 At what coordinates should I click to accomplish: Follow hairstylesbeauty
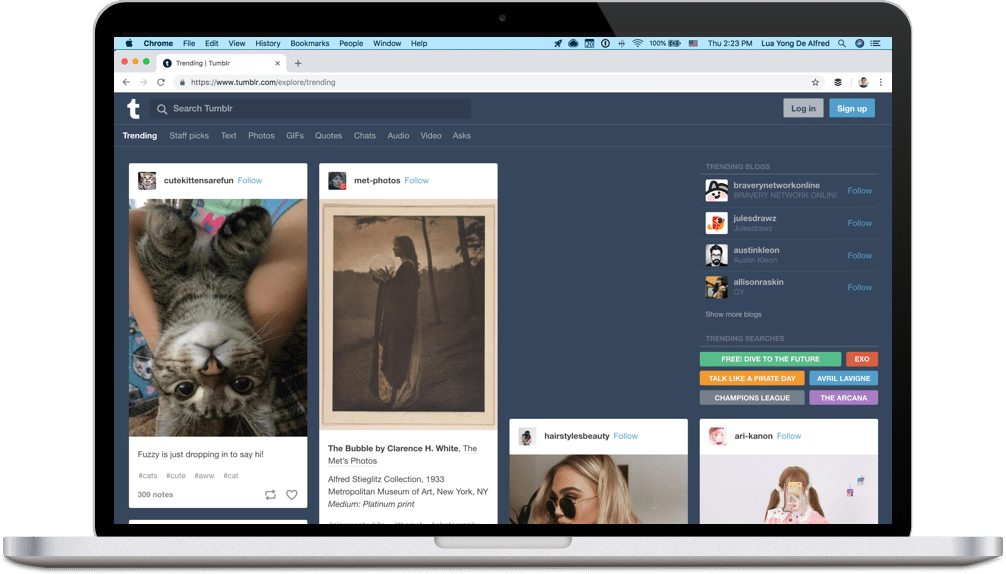(x=626, y=436)
